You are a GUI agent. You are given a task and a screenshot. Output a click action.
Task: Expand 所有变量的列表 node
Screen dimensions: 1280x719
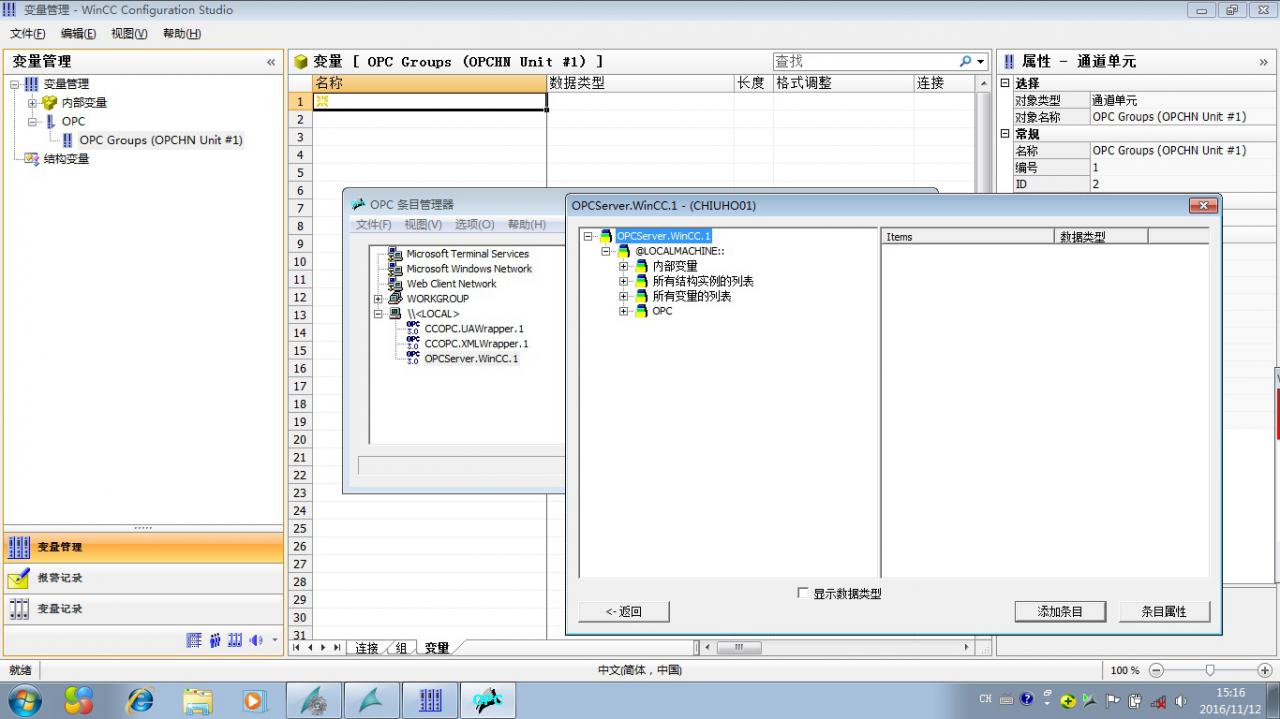click(624, 296)
